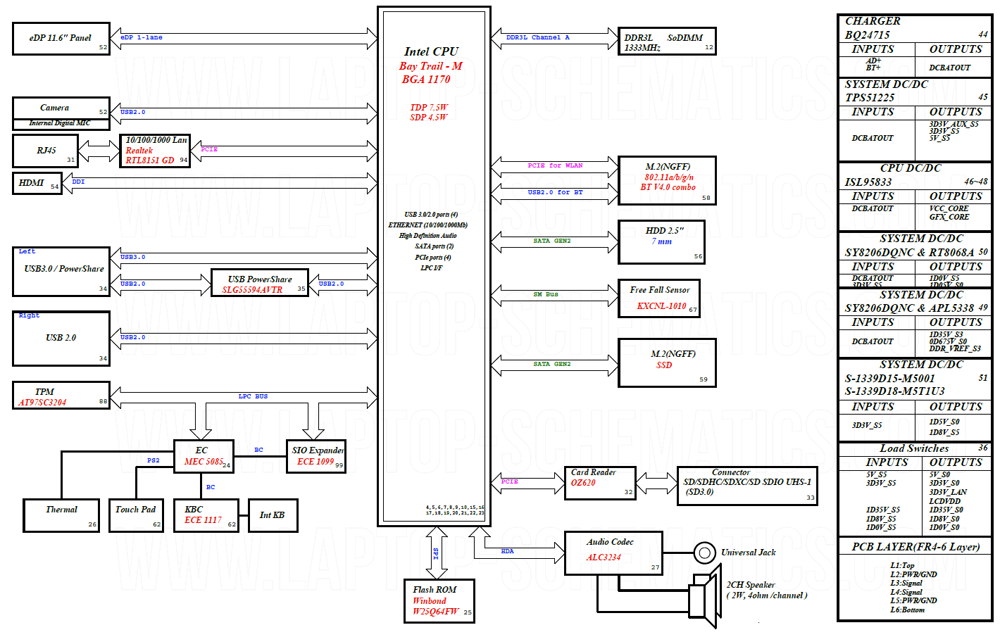Click the L1:Top layer entry
The image size is (1000, 637).
click(x=902, y=566)
